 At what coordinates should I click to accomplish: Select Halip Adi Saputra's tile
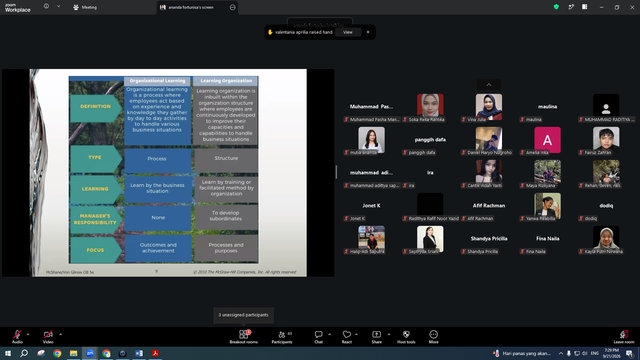click(371, 238)
